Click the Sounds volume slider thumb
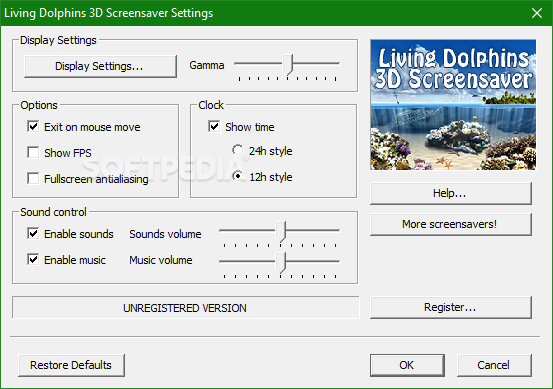The image size is (553, 389). pyautogui.click(x=281, y=232)
